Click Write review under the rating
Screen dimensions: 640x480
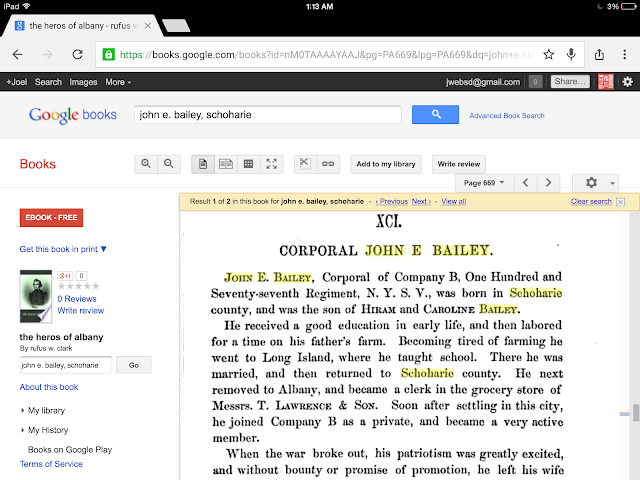[81, 311]
